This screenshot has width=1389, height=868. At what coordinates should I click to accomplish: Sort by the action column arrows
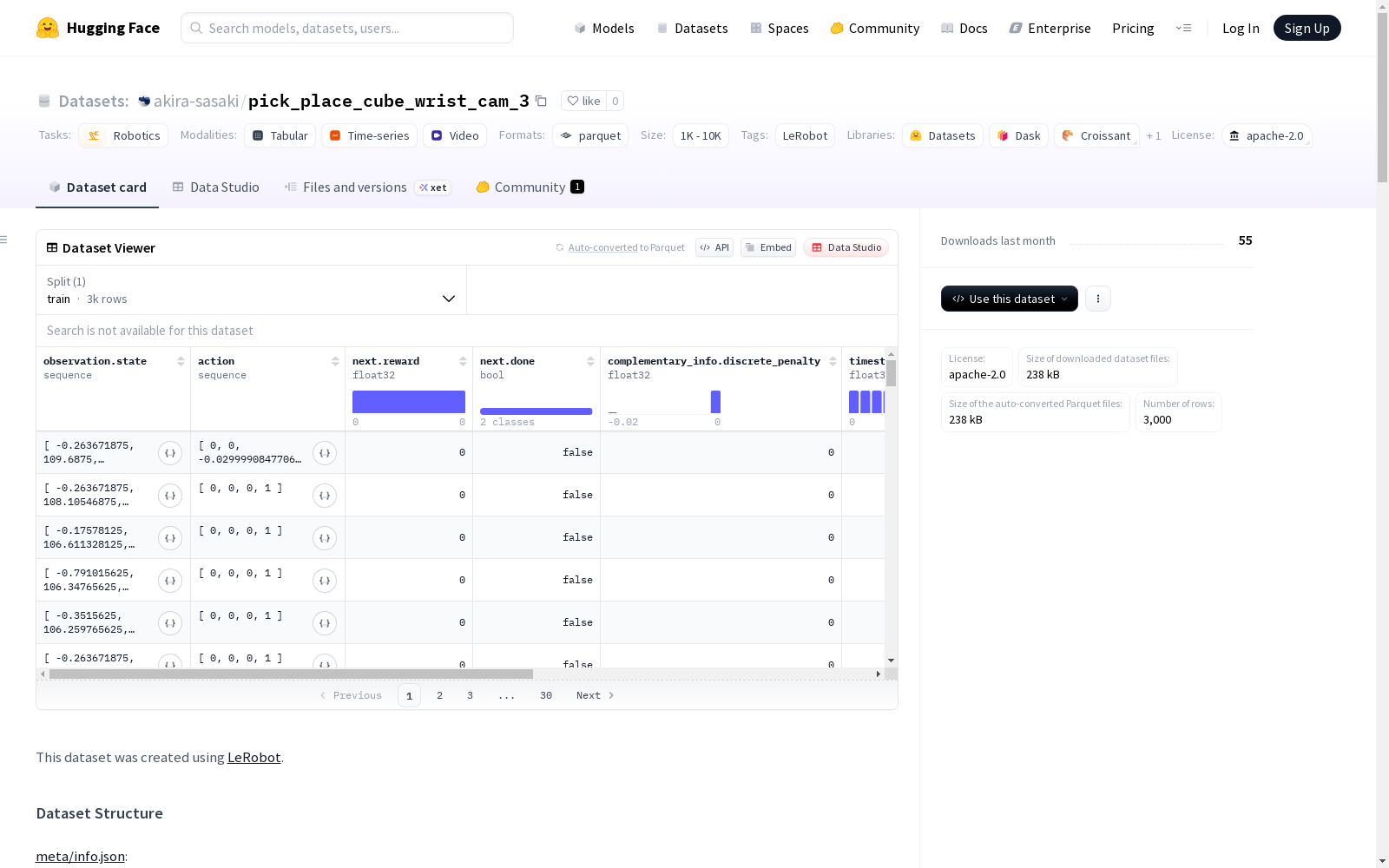(335, 361)
